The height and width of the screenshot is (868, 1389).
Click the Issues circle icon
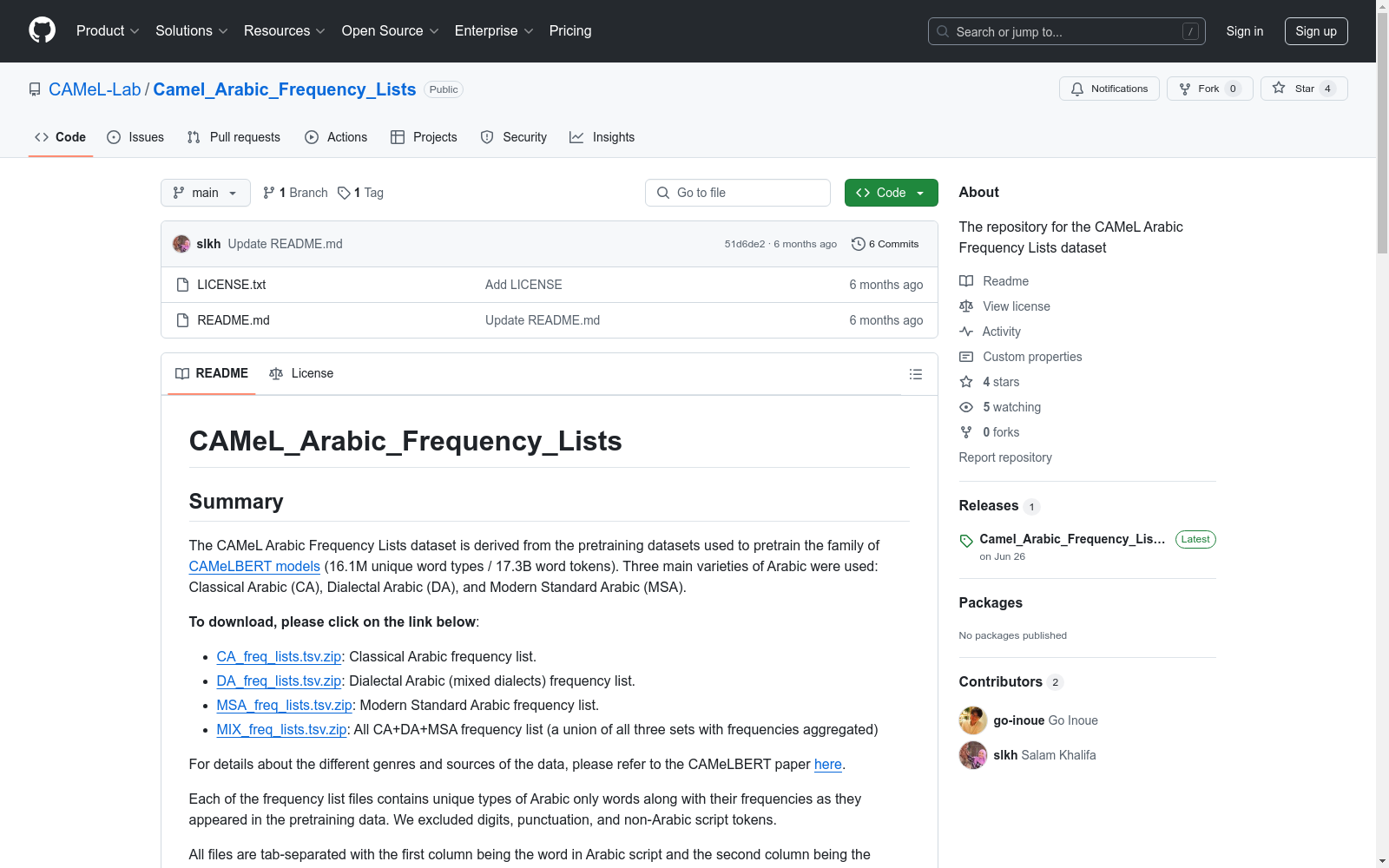114,137
